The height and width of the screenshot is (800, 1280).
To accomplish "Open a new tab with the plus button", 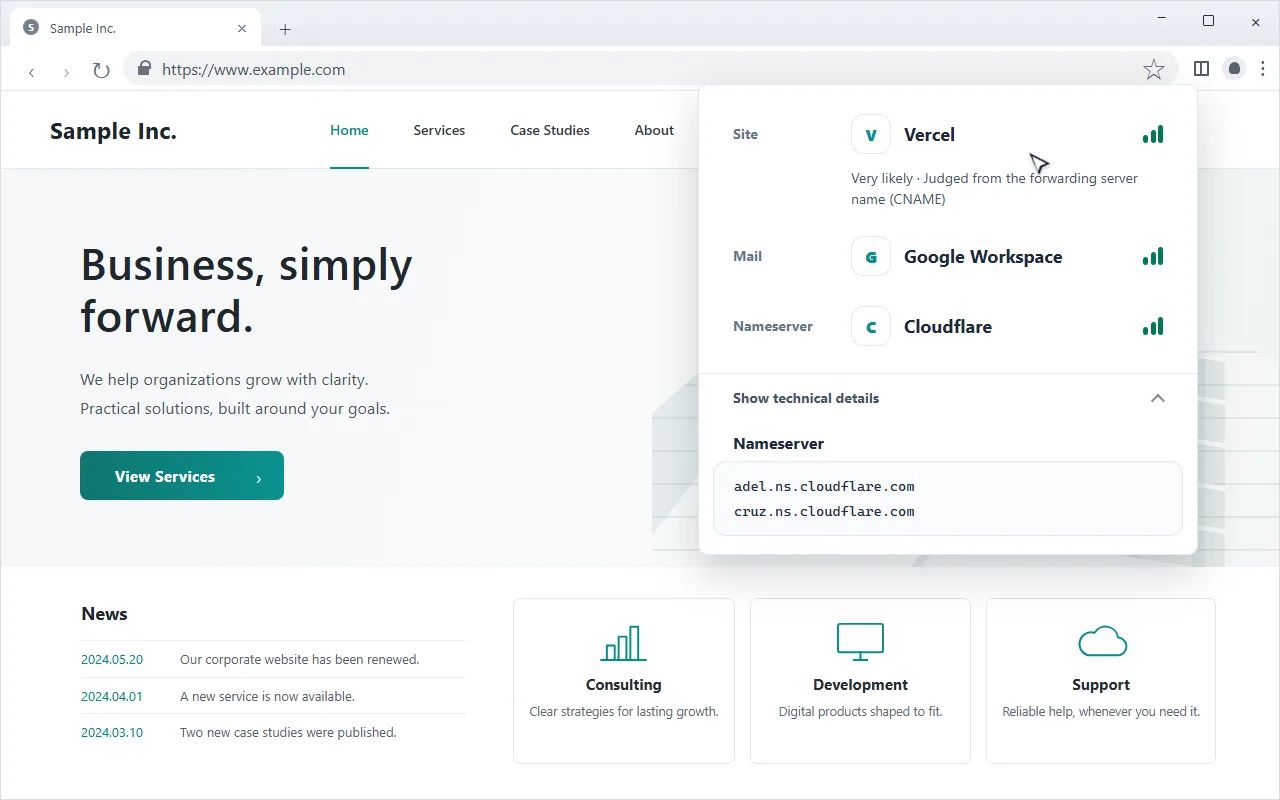I will [x=285, y=29].
